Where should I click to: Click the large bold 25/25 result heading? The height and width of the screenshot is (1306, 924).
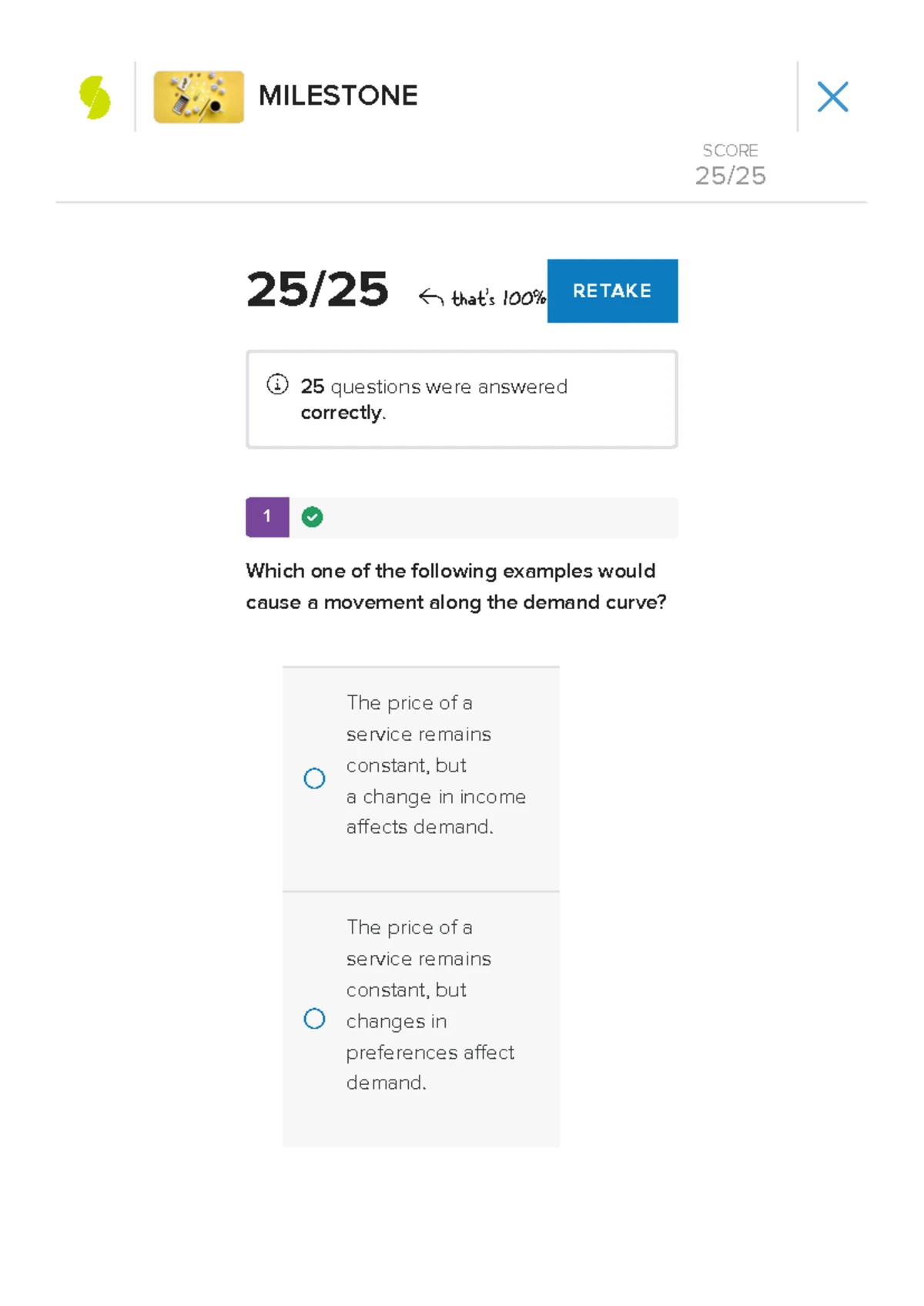coord(317,290)
